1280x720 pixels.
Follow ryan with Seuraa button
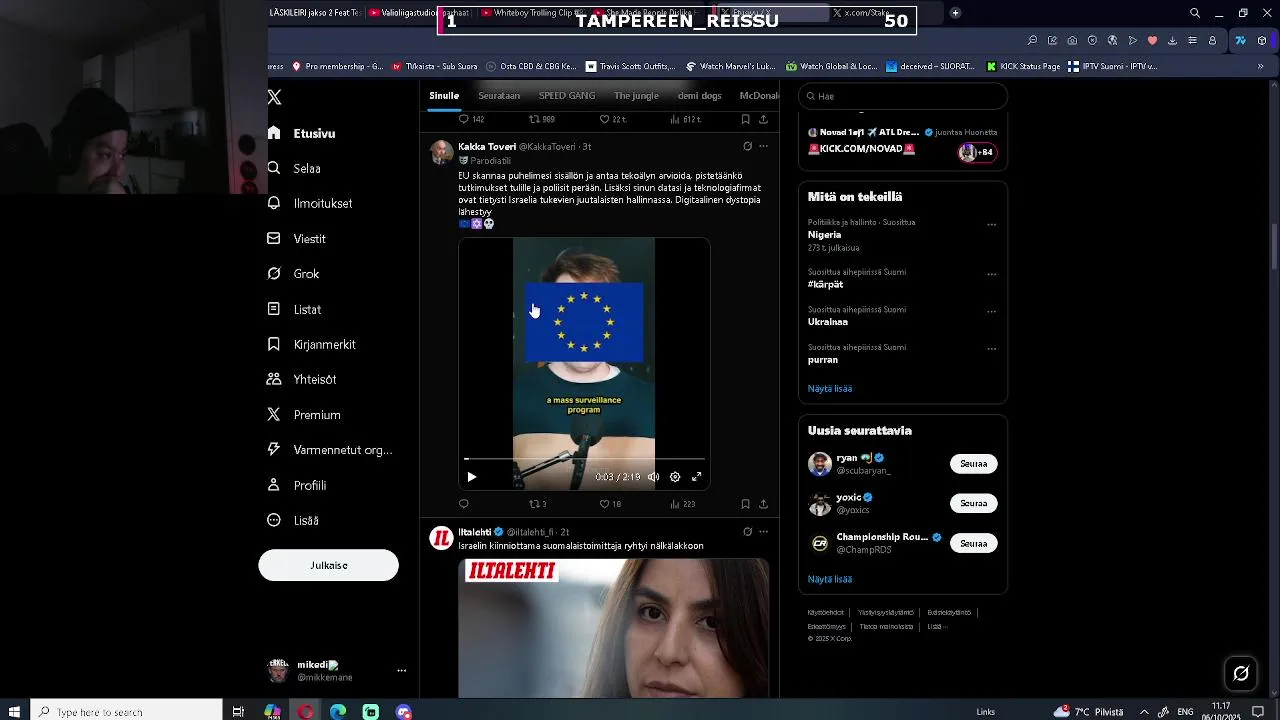(973, 464)
